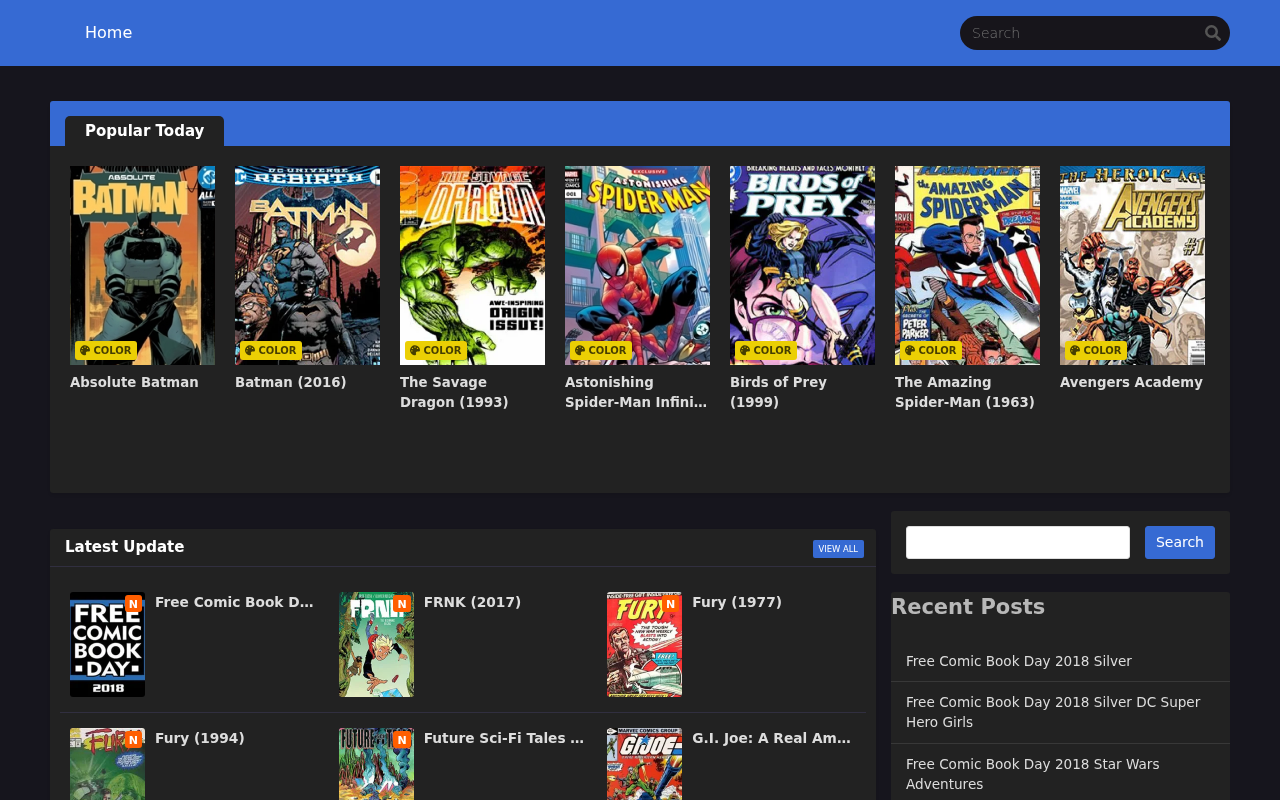Click the VIEW ALL button

point(838,549)
